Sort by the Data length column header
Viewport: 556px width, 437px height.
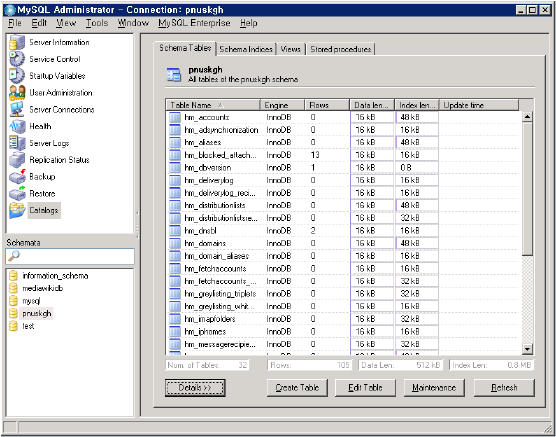372,105
